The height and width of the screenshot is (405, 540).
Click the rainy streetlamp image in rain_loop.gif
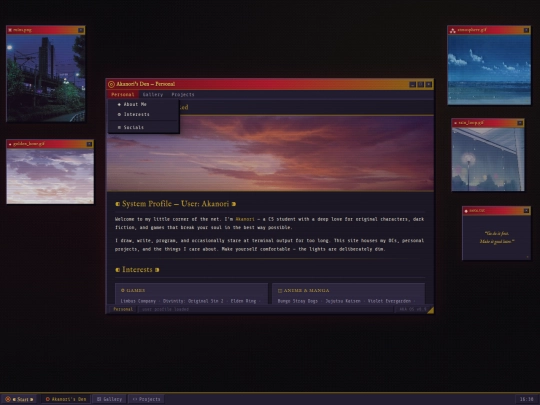tap(488, 159)
